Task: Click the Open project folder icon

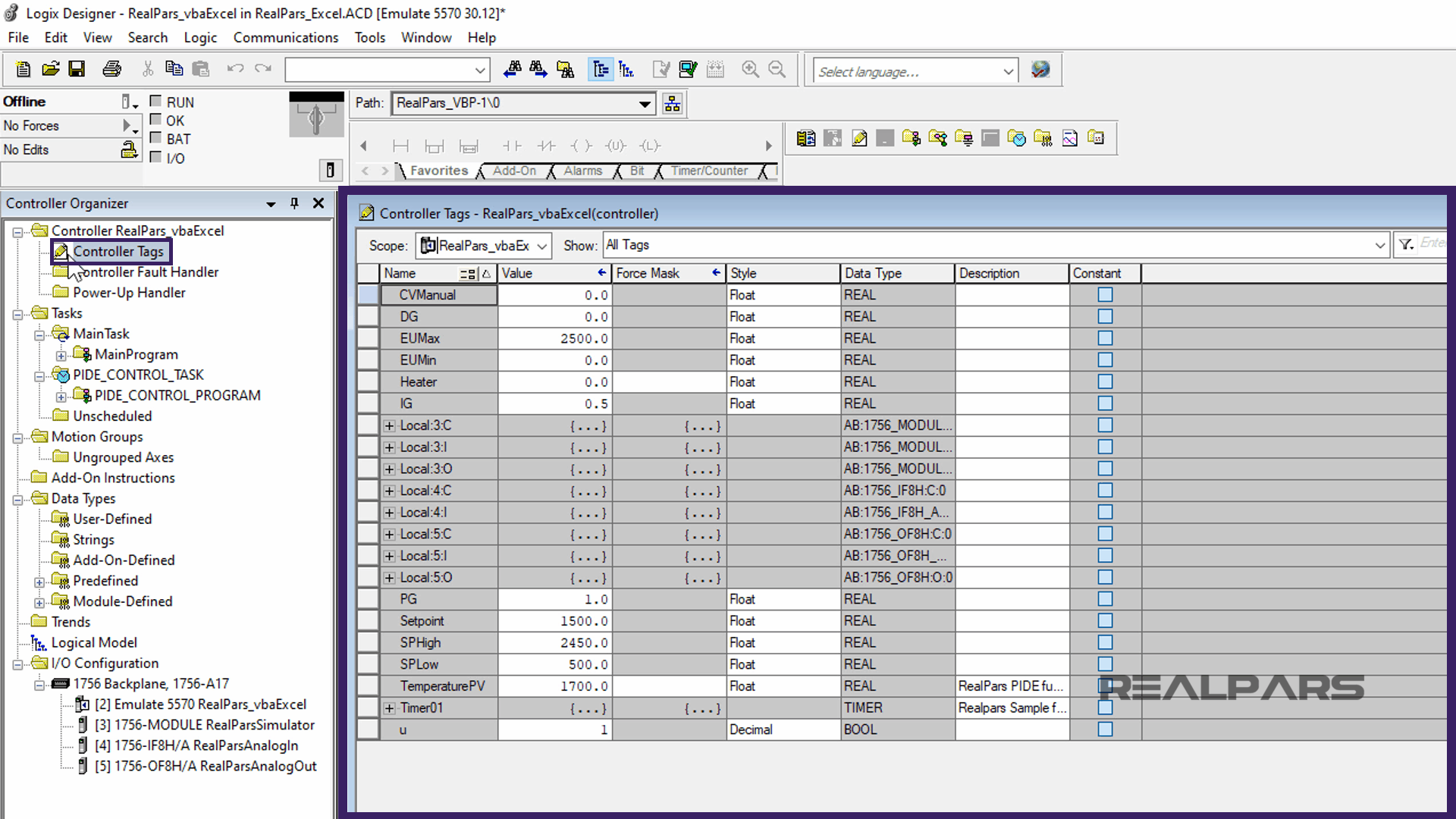Action: [50, 70]
